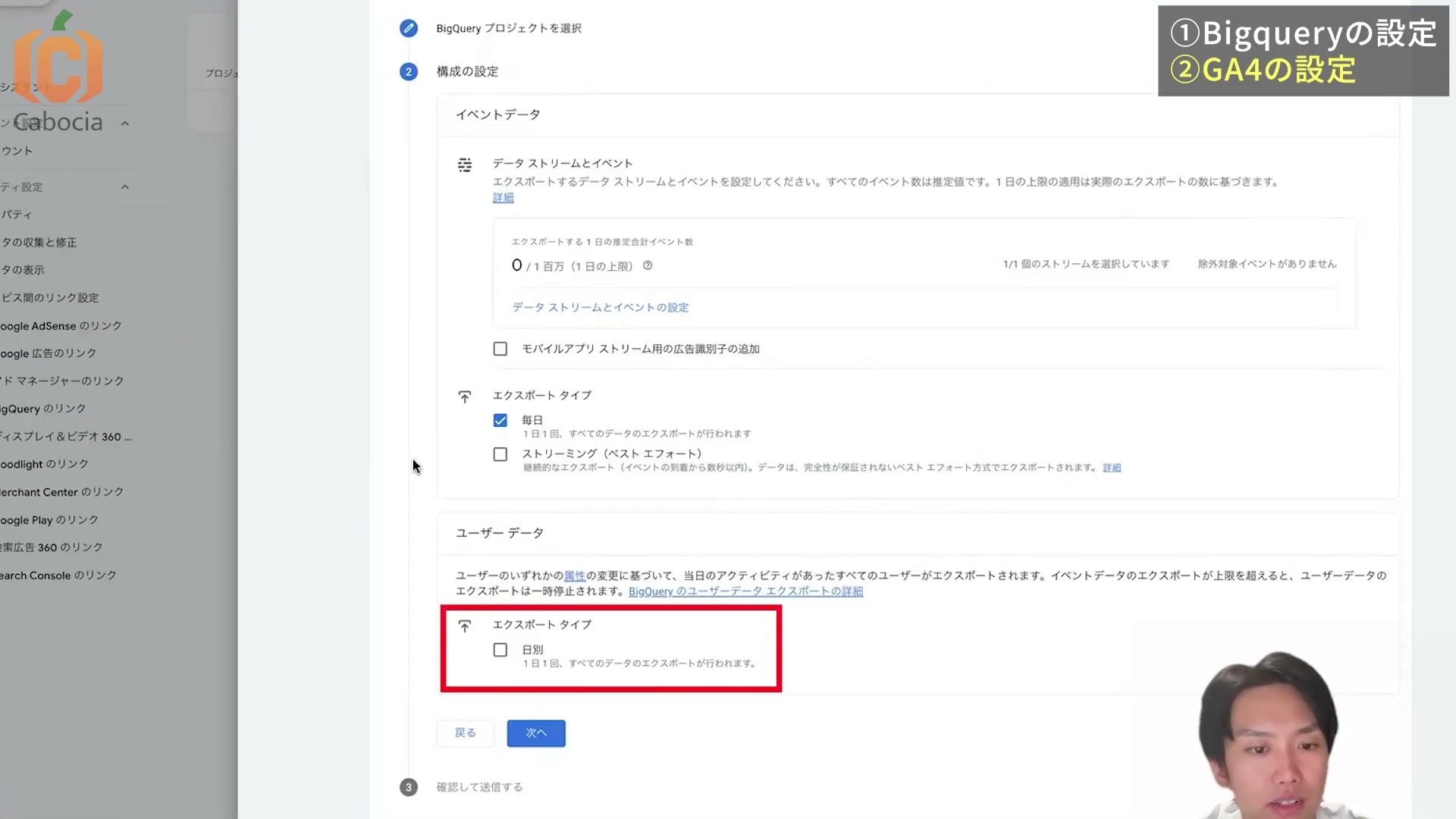This screenshot has width=1456, height=819.
Task: Click the ユーザー データ section heading
Action: [x=500, y=533]
